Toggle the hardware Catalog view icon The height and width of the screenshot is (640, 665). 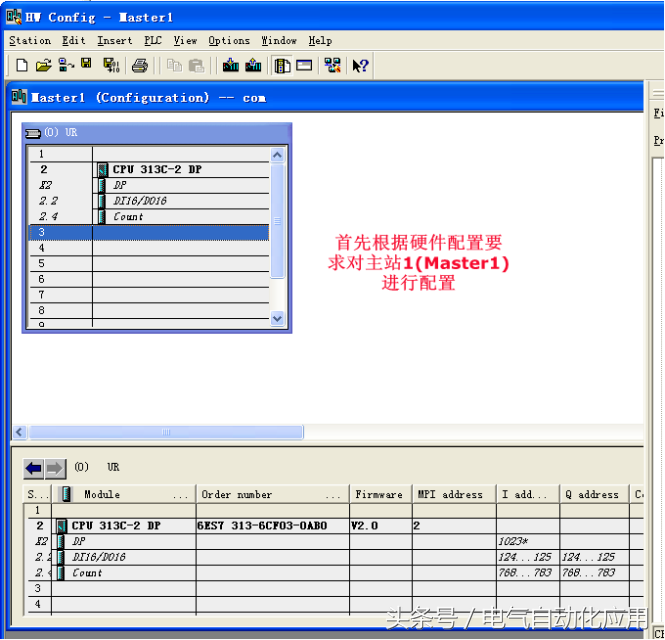pos(283,66)
